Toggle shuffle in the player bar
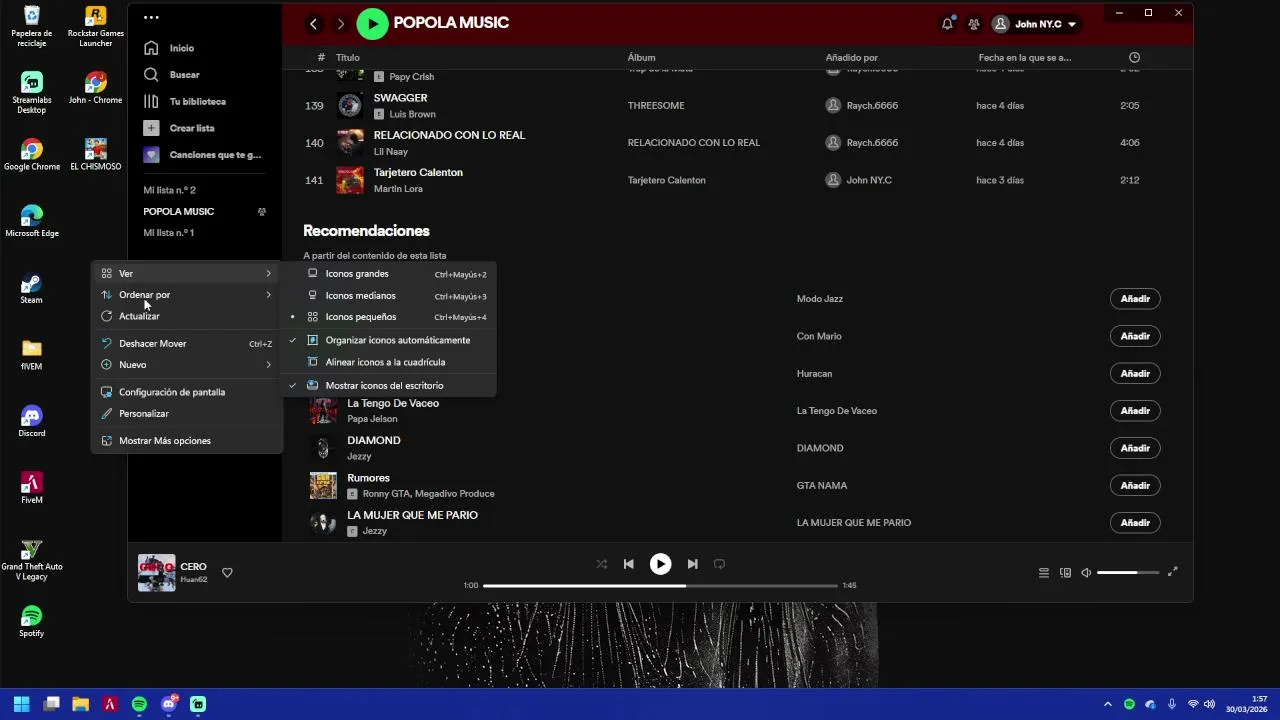The image size is (1280, 720). coord(601,564)
